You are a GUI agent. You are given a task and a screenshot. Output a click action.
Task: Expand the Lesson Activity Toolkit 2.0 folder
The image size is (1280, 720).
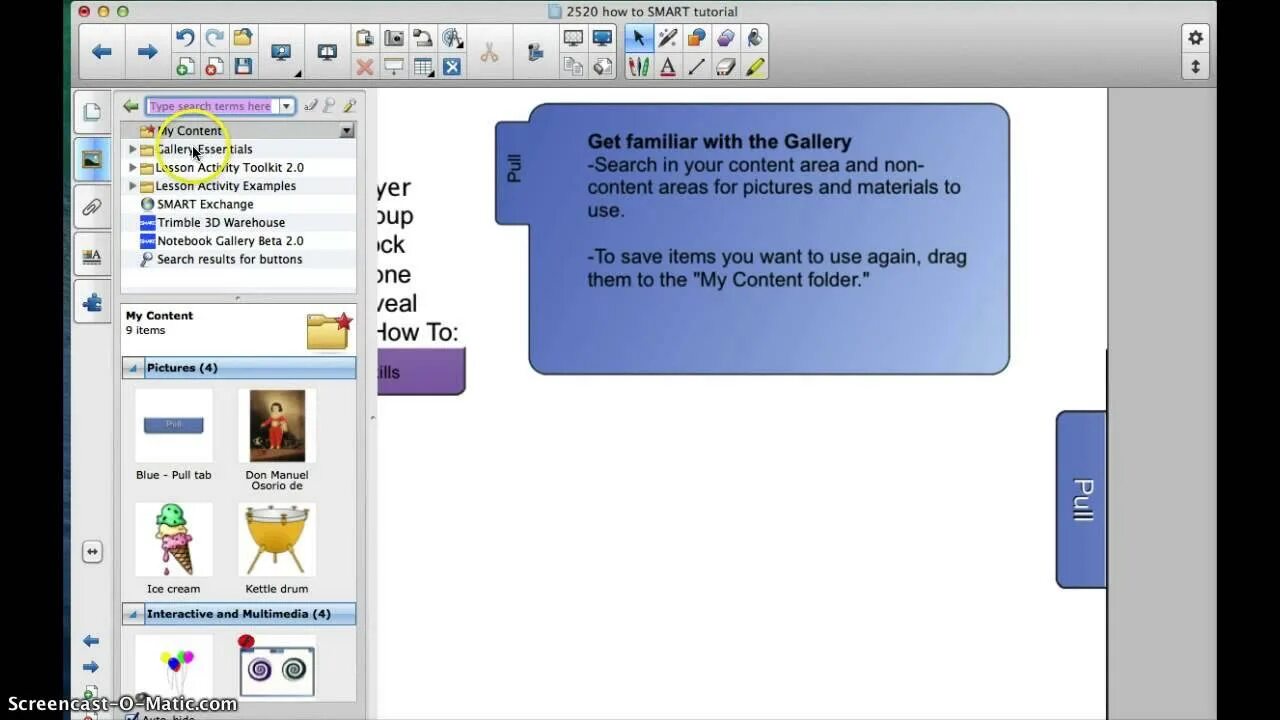coord(132,167)
